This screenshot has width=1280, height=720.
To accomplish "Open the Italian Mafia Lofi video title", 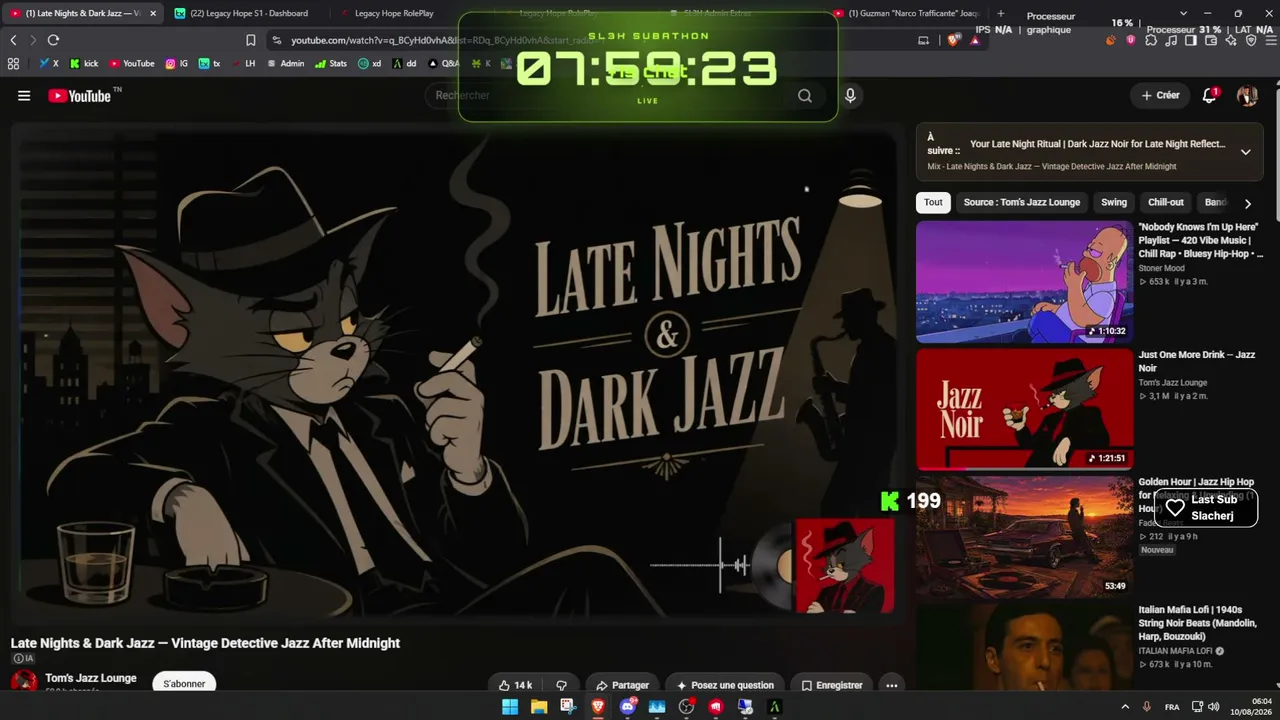I will point(1199,623).
